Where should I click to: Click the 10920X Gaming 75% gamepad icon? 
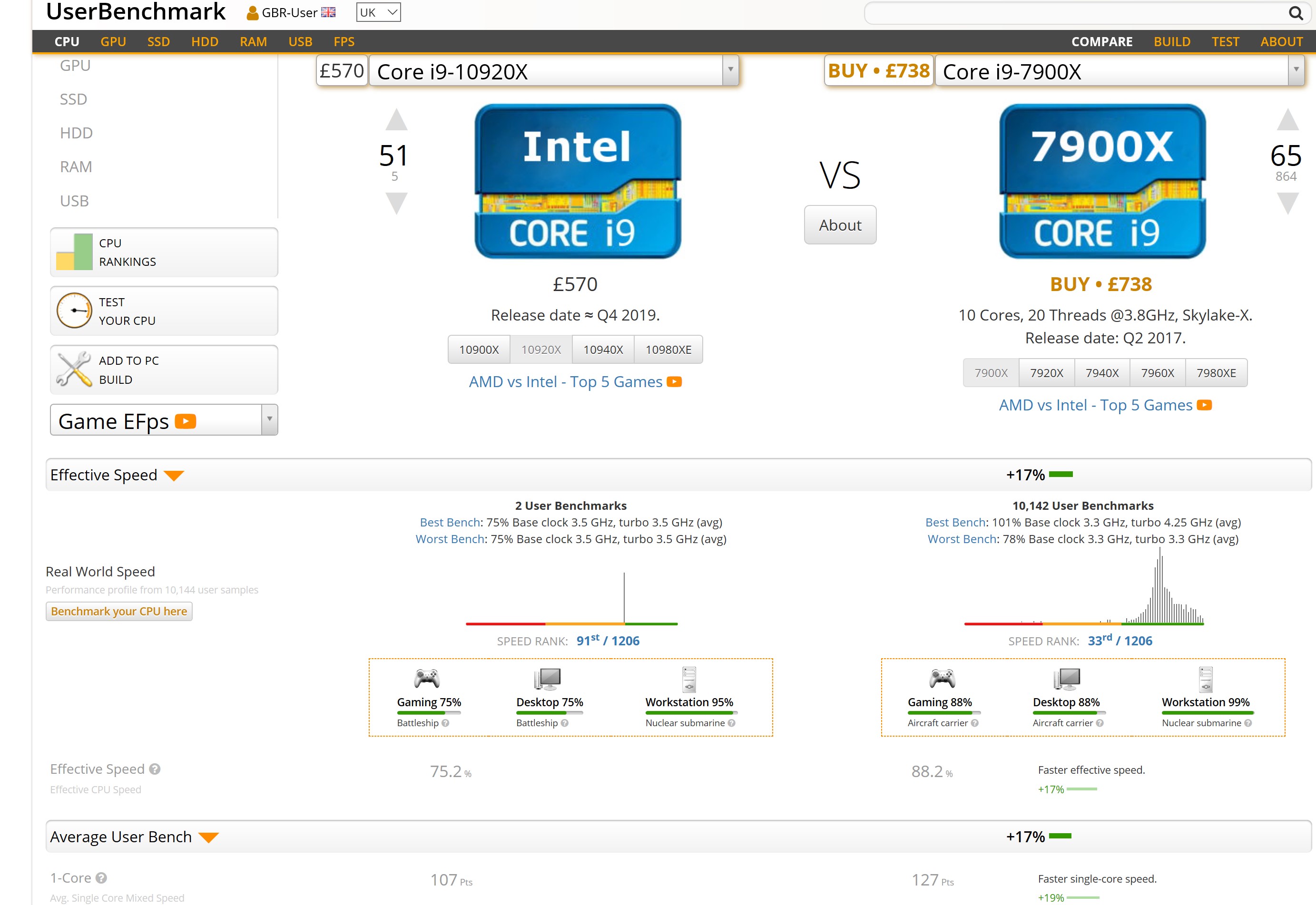(427, 679)
